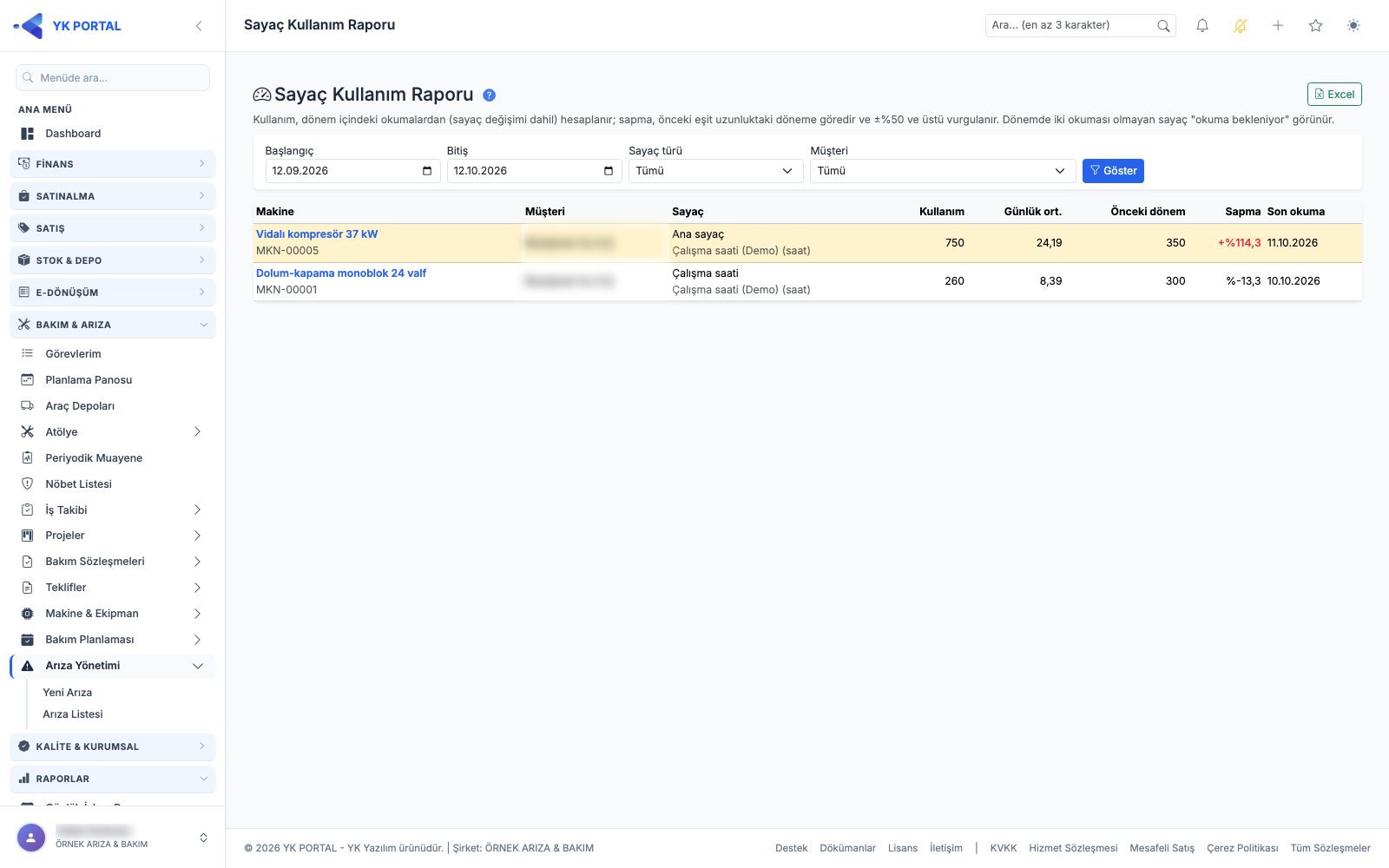Viewport: 1389px width, 868px height.
Task: Open Planlama Panosu menu item
Action: coord(113,380)
